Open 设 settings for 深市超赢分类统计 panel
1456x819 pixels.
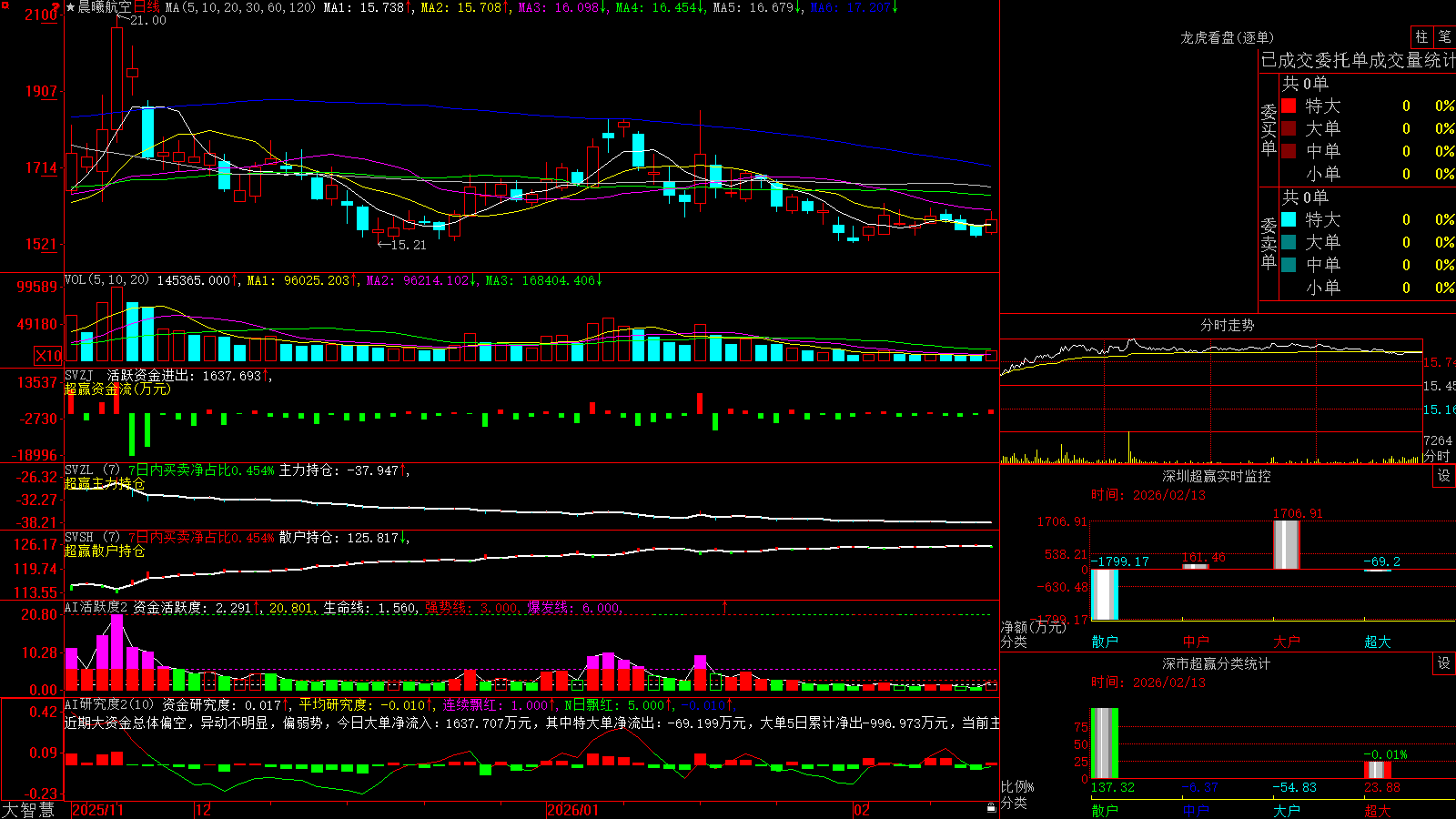(1444, 663)
